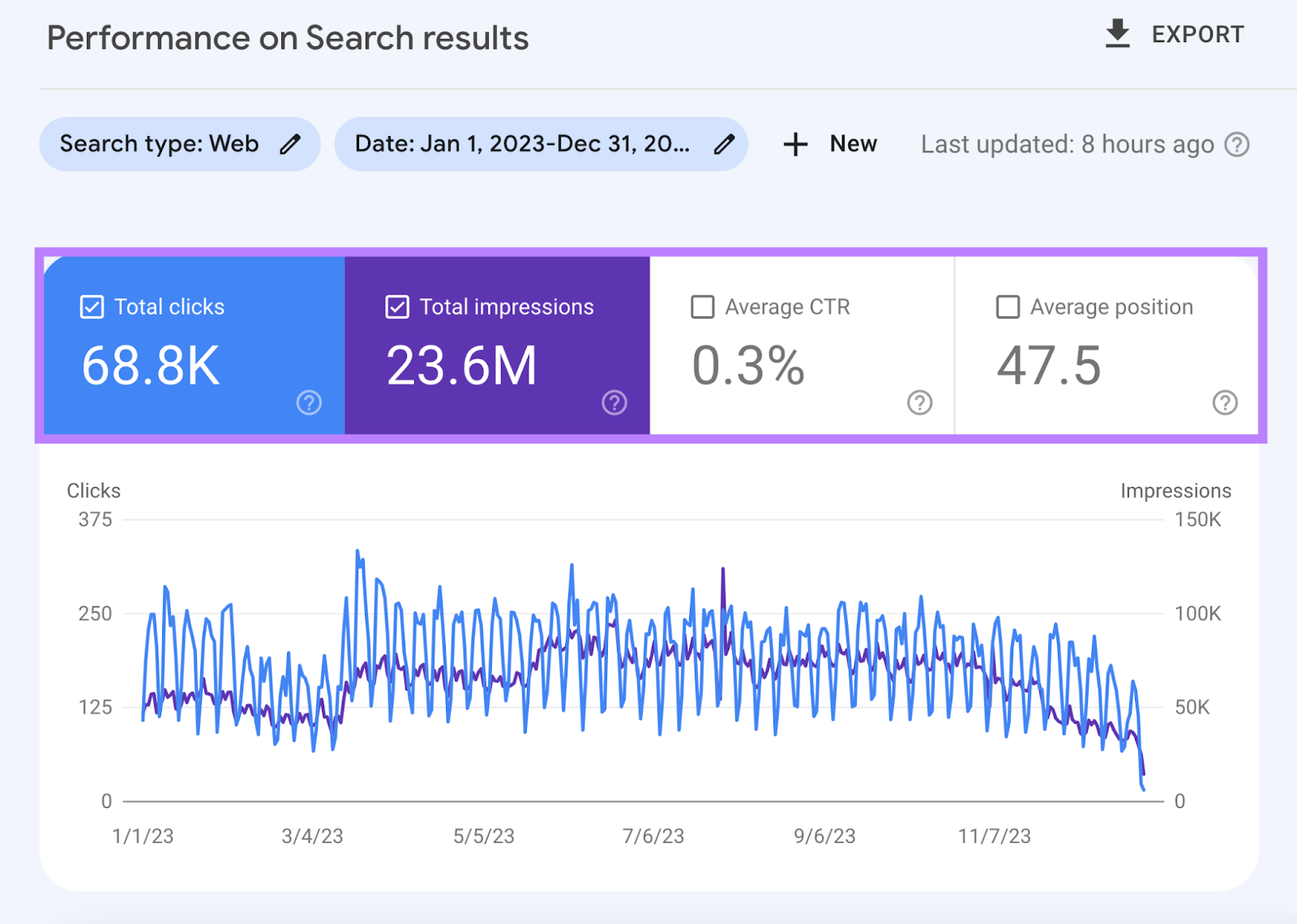Open the help icon on Average CTR card
The width and height of the screenshot is (1297, 924).
(x=919, y=402)
